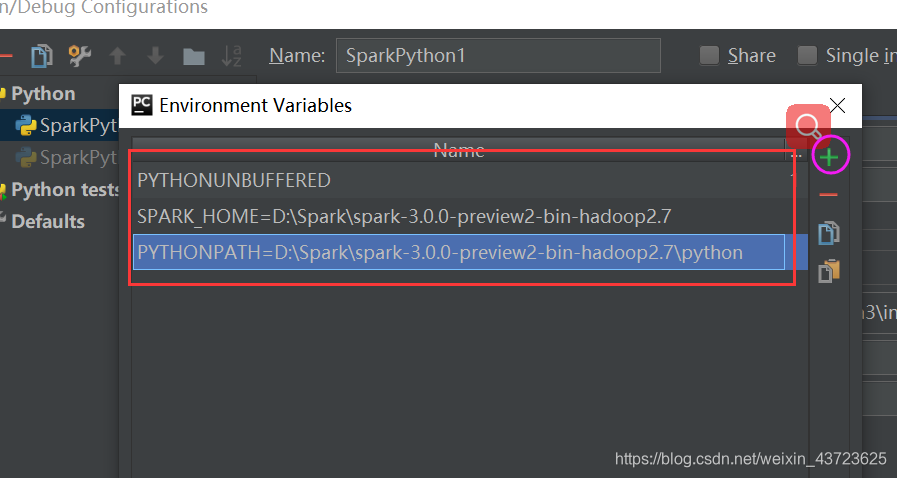Click the Name column header

pos(459,150)
